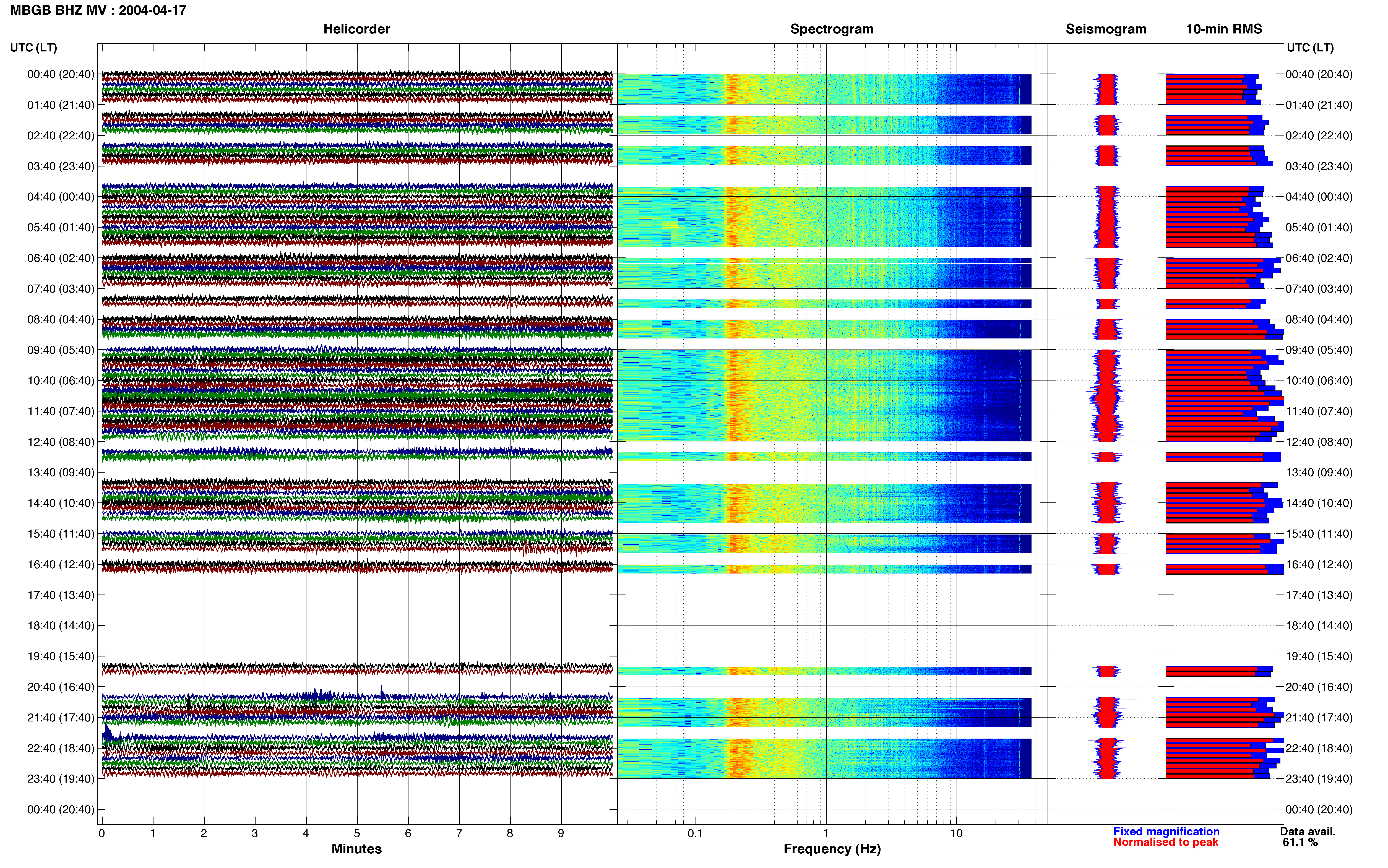Click the 01:40 (21:40) label on the Helicorder axis
This screenshot has width=1388, height=868.
[x=61, y=105]
